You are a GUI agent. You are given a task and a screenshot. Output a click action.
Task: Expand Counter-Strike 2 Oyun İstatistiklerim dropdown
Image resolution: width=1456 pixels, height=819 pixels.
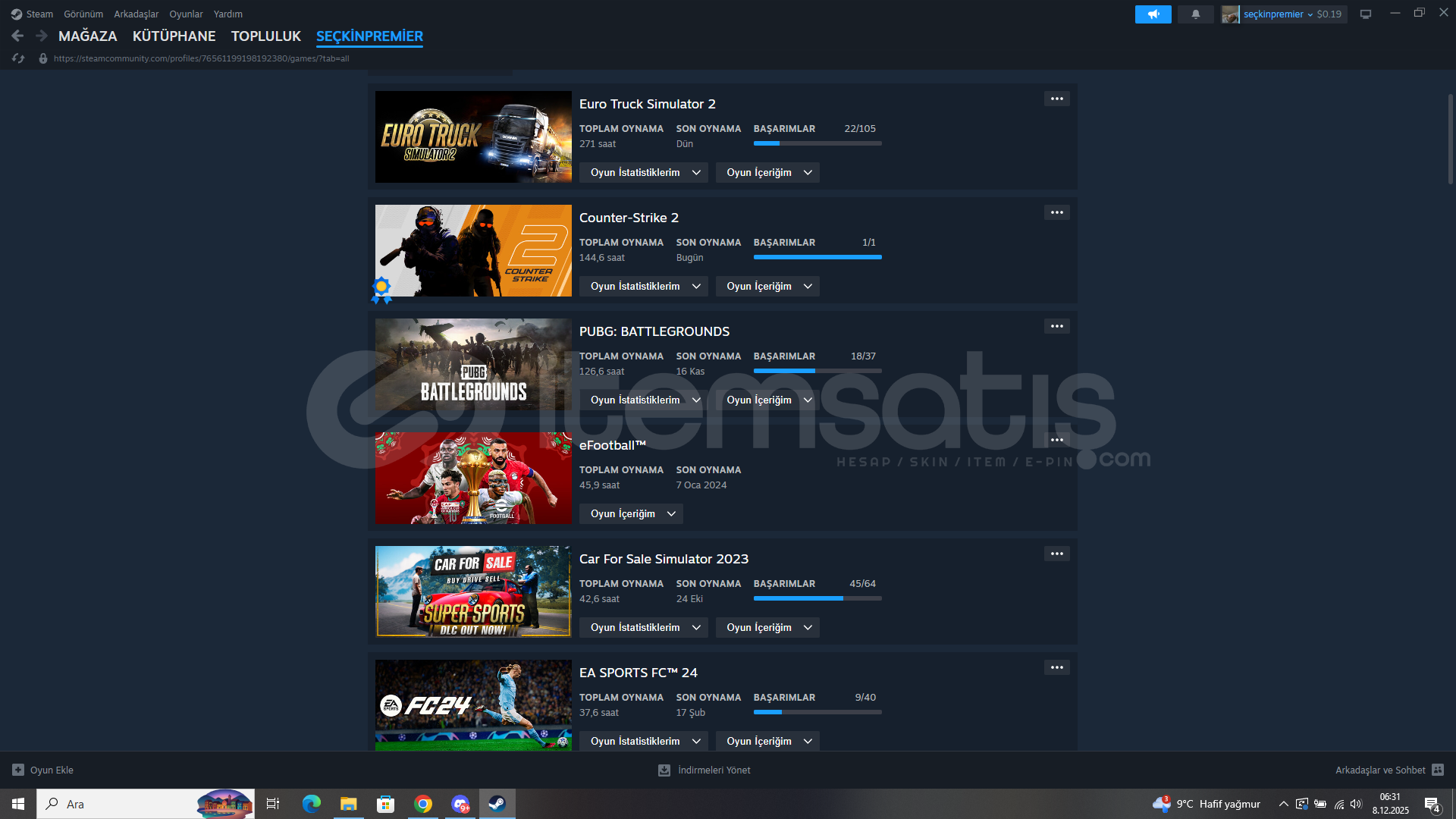tap(644, 287)
